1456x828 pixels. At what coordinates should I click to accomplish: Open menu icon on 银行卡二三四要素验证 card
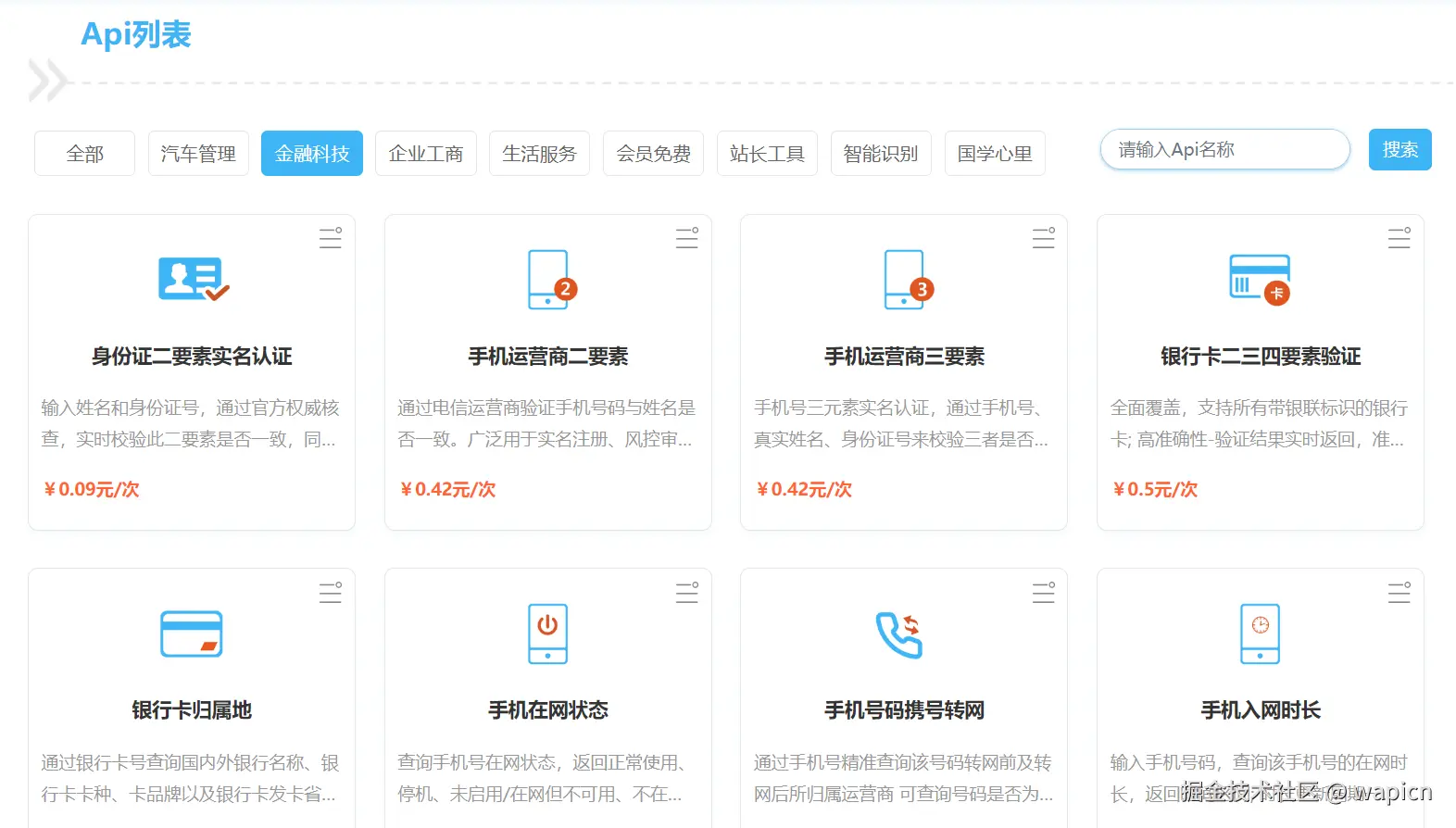tap(1400, 238)
